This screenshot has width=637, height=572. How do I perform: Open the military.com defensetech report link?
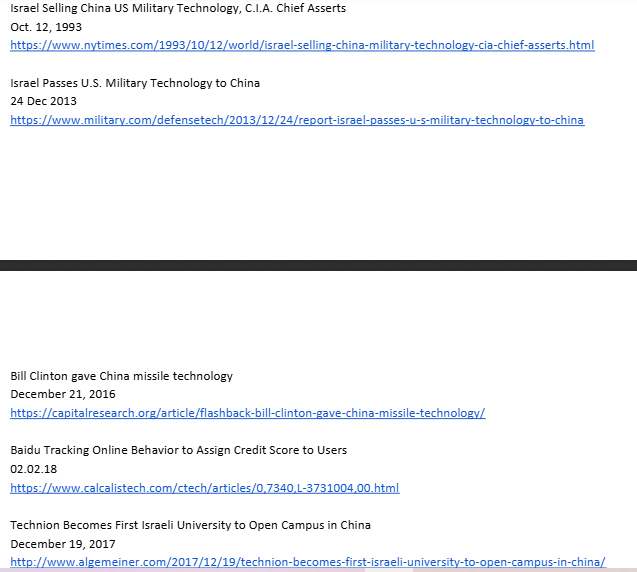(297, 120)
